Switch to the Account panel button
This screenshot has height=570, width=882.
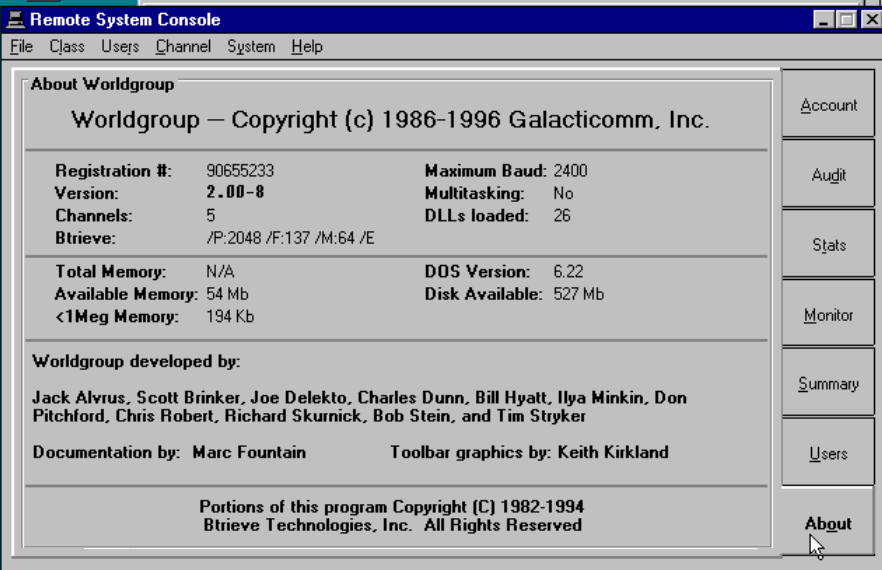pos(828,104)
